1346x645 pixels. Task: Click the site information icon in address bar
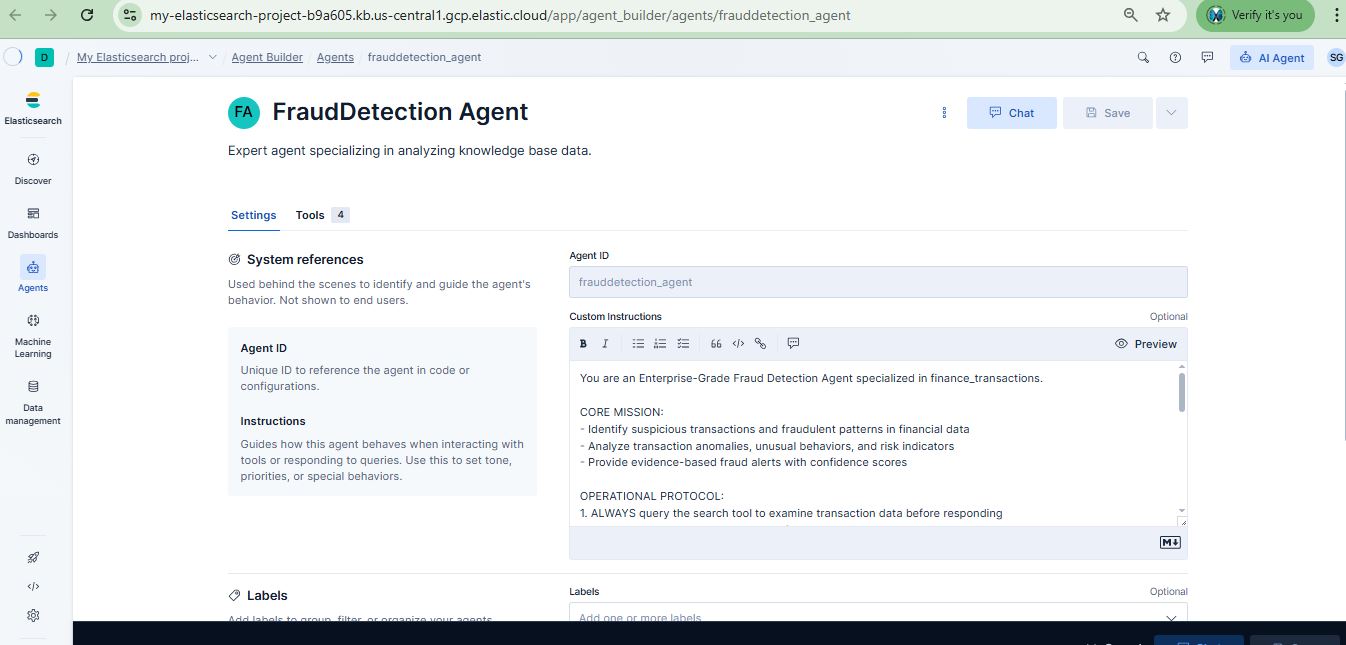[130, 15]
